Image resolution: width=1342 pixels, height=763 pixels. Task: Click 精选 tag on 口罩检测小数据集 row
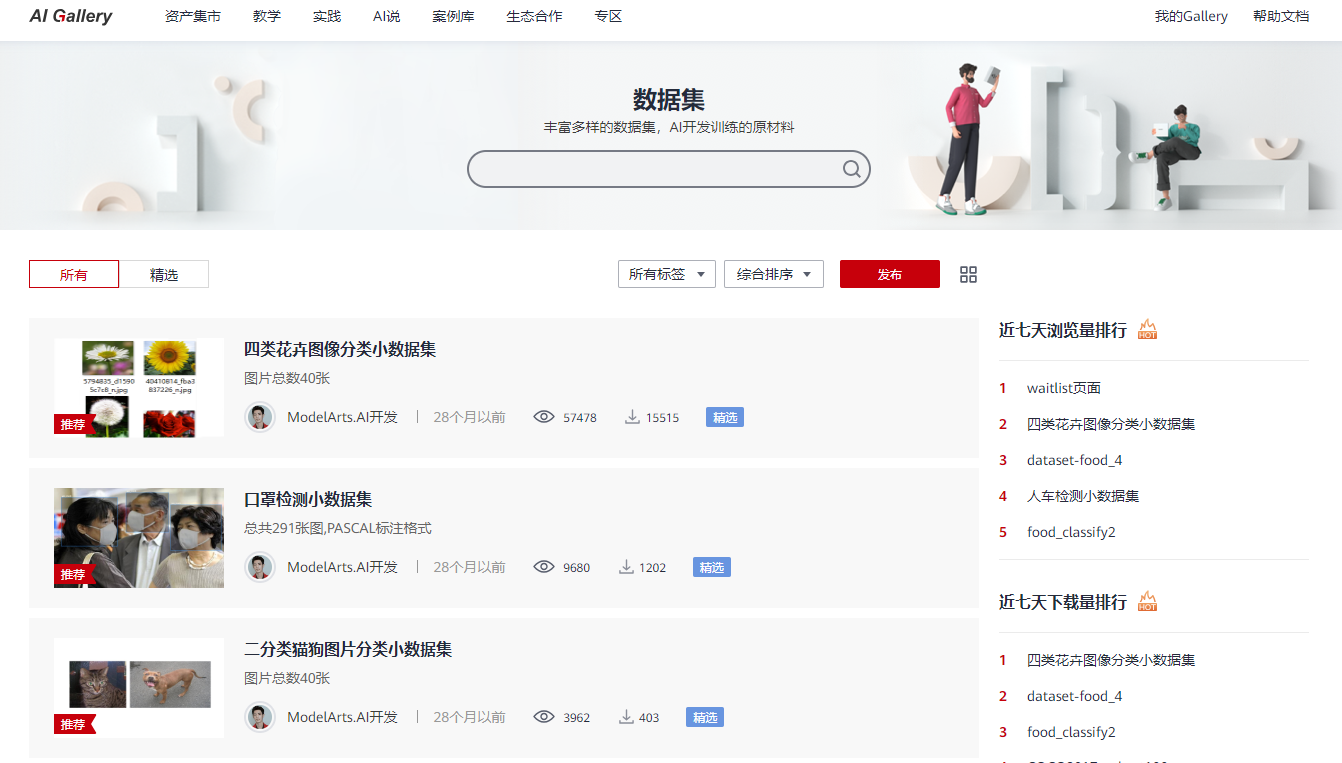pyautogui.click(x=712, y=567)
